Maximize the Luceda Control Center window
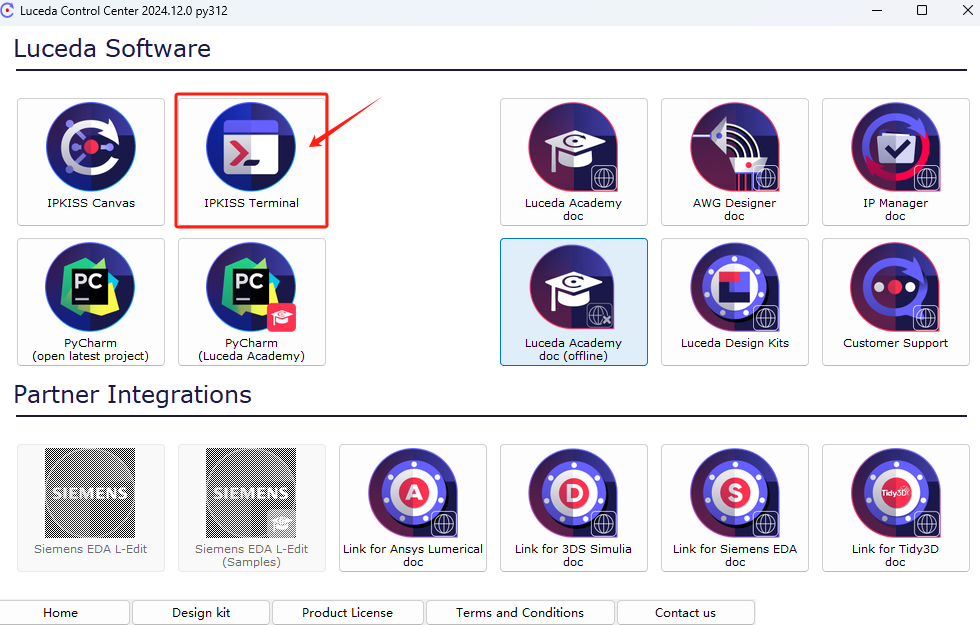 pyautogui.click(x=922, y=11)
